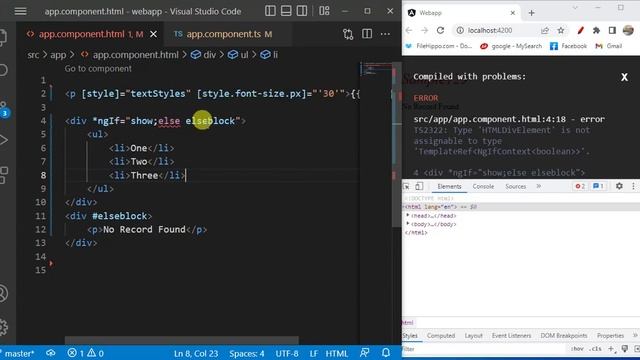Activate DevTools inspect element picker
This screenshot has width=640, height=360.
click(x=407, y=187)
